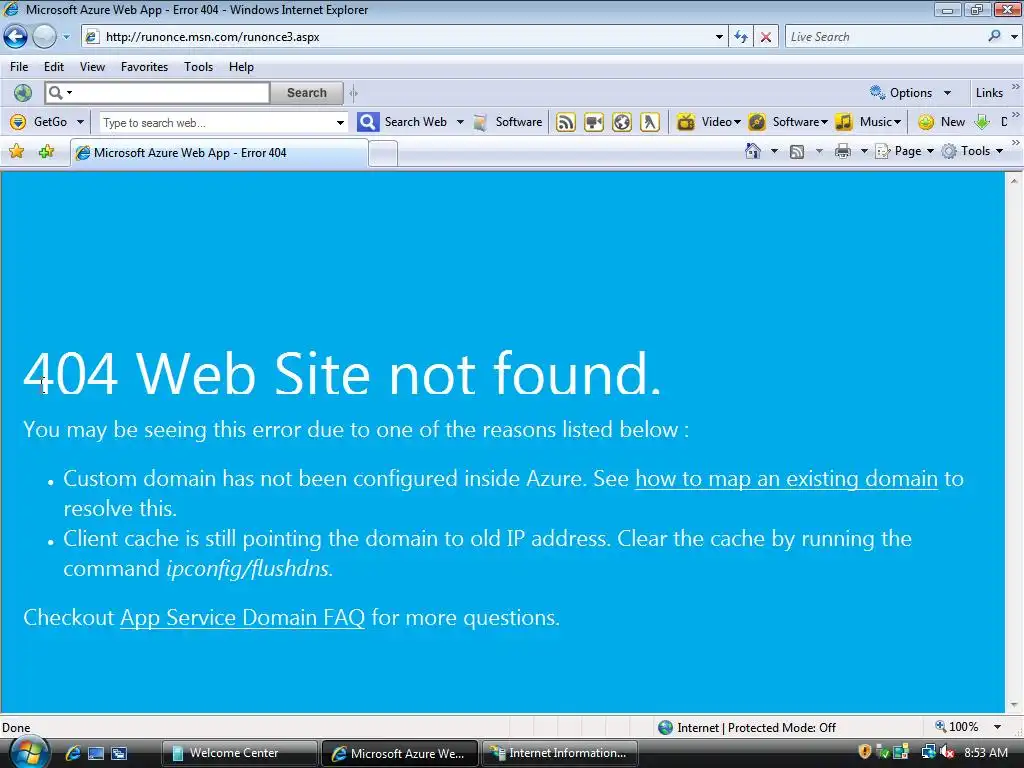Open the Software dropdown with disc icon

click(x=788, y=122)
